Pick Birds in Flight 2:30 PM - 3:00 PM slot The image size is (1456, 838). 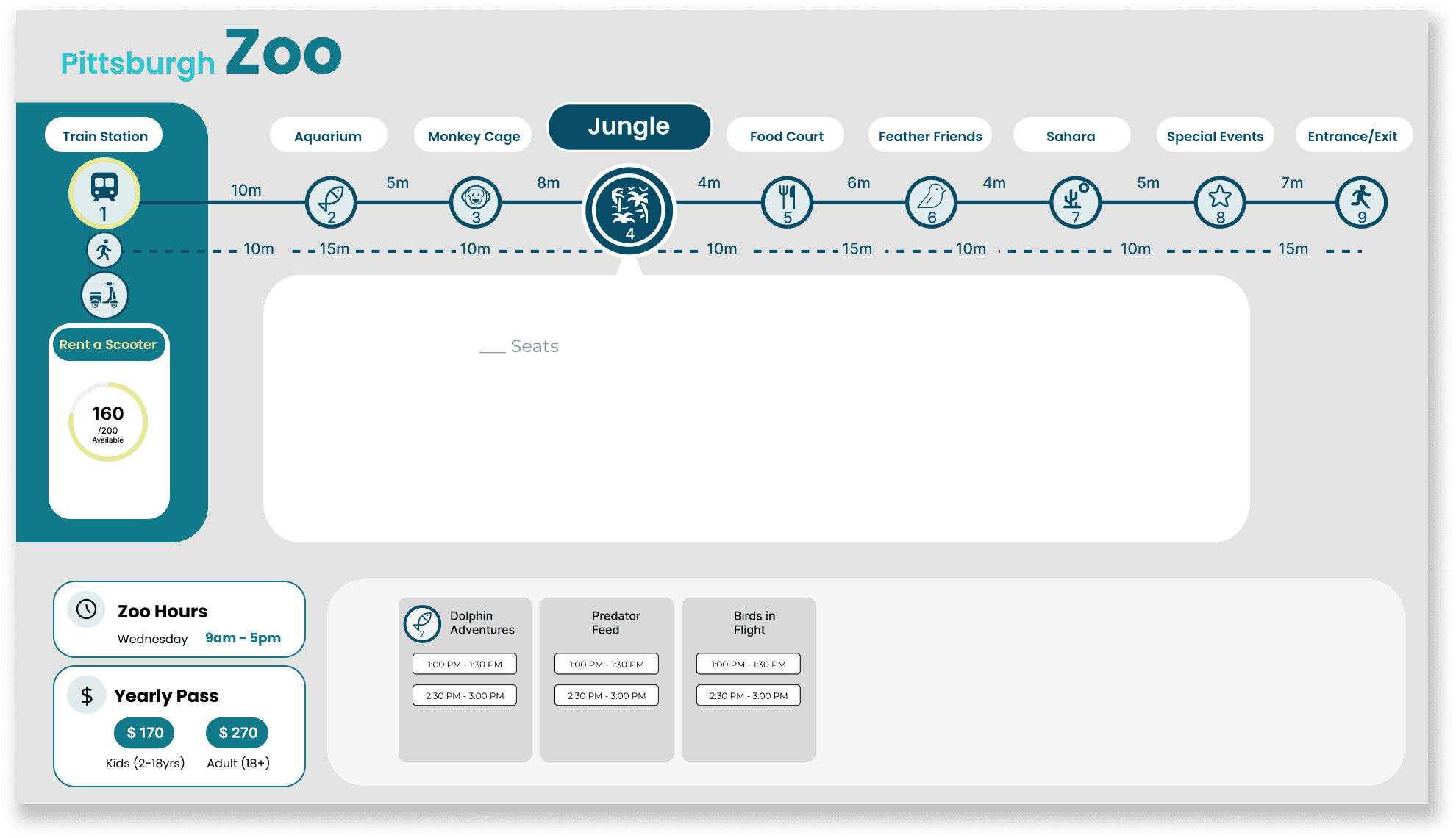tap(749, 695)
